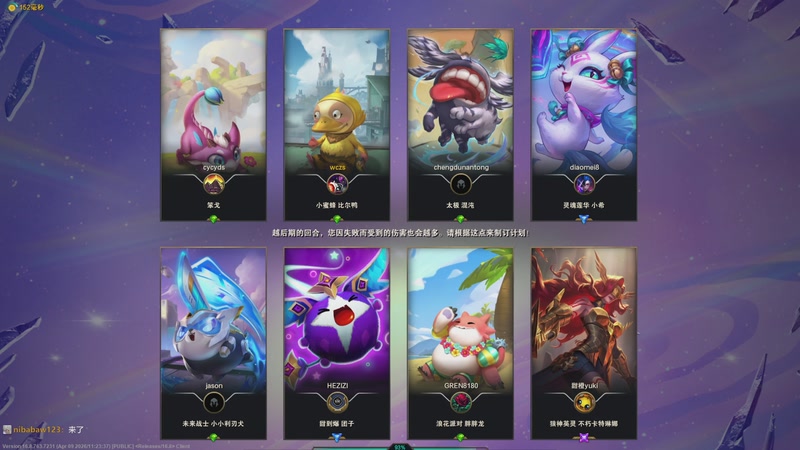The image size is (800, 450).
Task: Select the yellow duck card of wczs
Action: click(x=337, y=125)
